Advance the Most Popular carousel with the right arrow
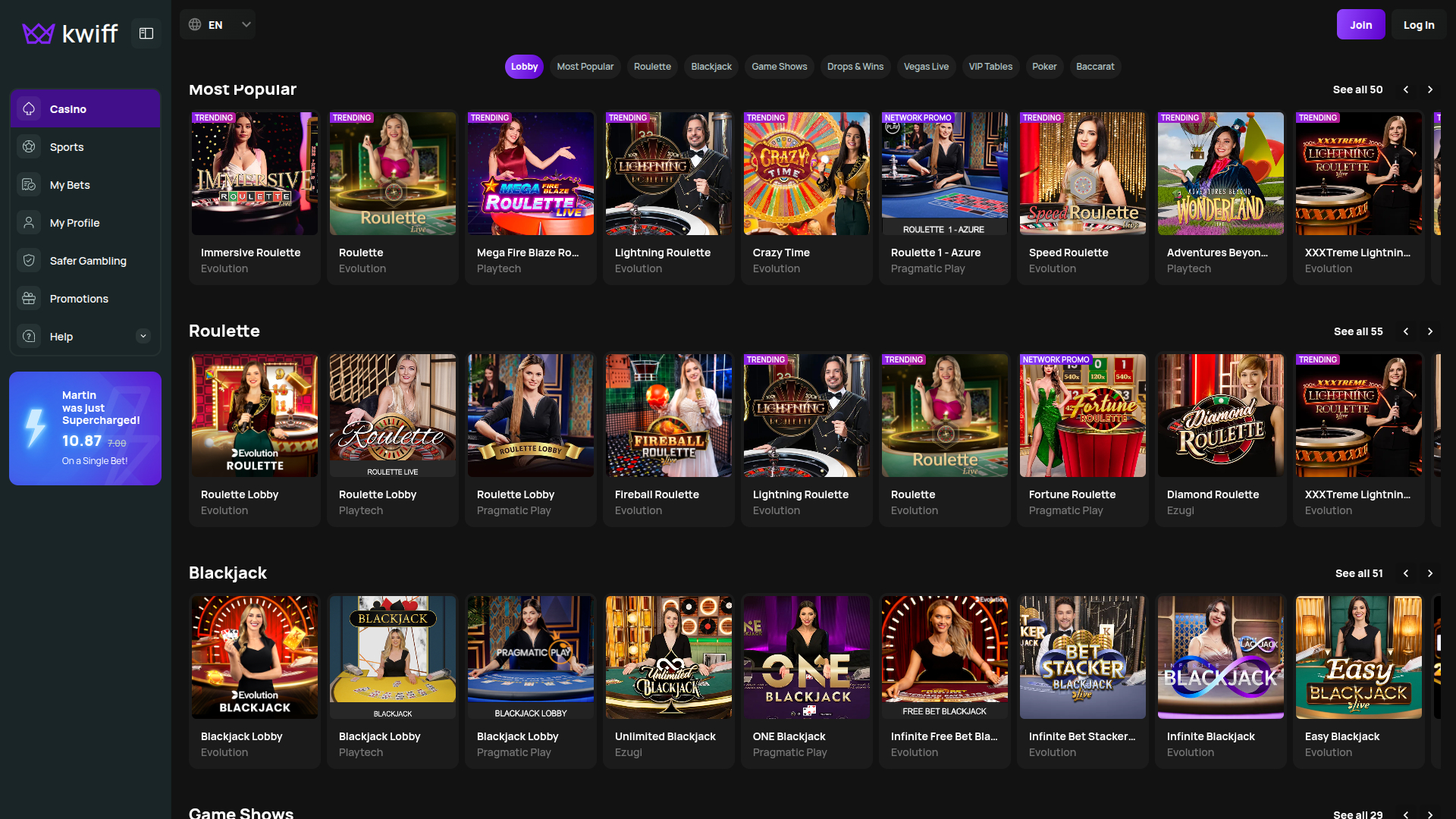Image resolution: width=1456 pixels, height=819 pixels. tap(1430, 89)
